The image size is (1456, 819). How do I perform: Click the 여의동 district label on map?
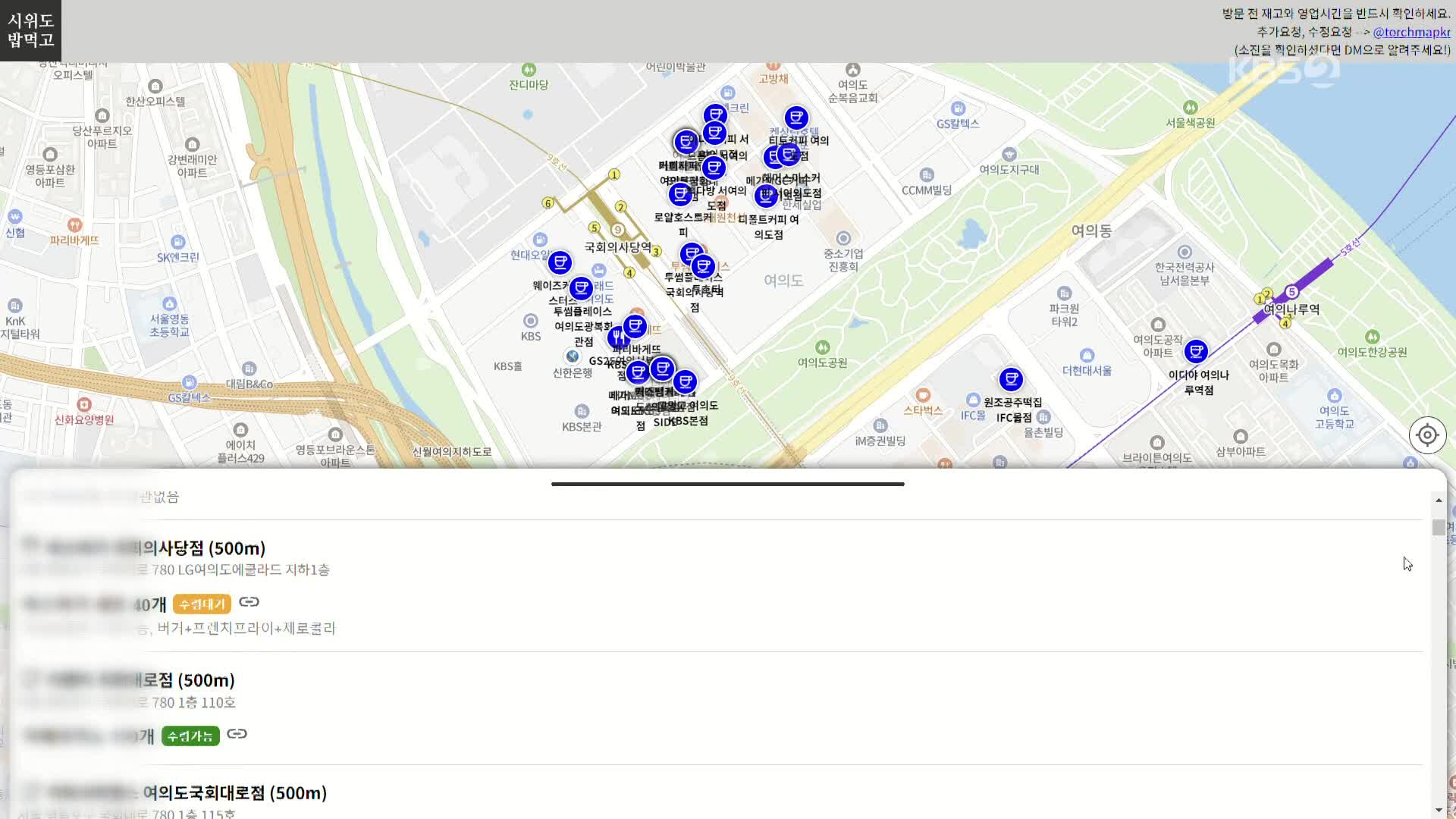(x=1091, y=231)
